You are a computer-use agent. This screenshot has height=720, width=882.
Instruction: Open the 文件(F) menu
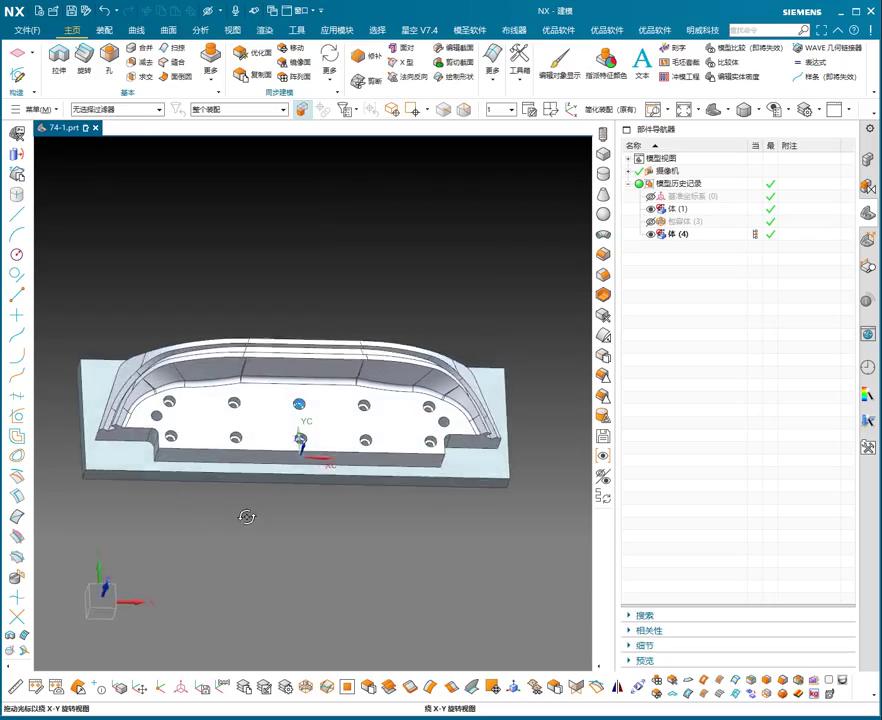click(x=27, y=30)
